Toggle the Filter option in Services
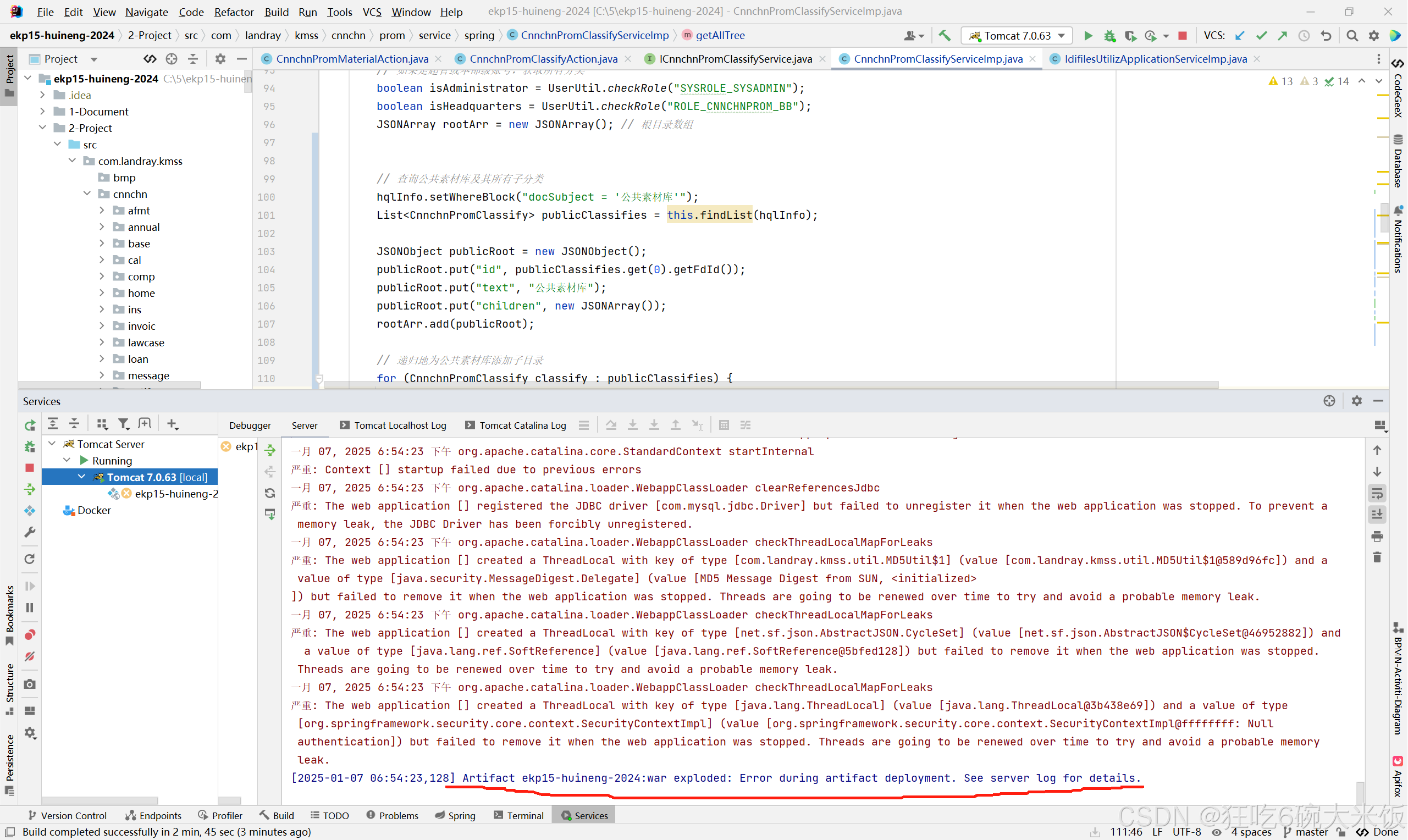Image resolution: width=1408 pixels, height=840 pixels. pos(123,424)
